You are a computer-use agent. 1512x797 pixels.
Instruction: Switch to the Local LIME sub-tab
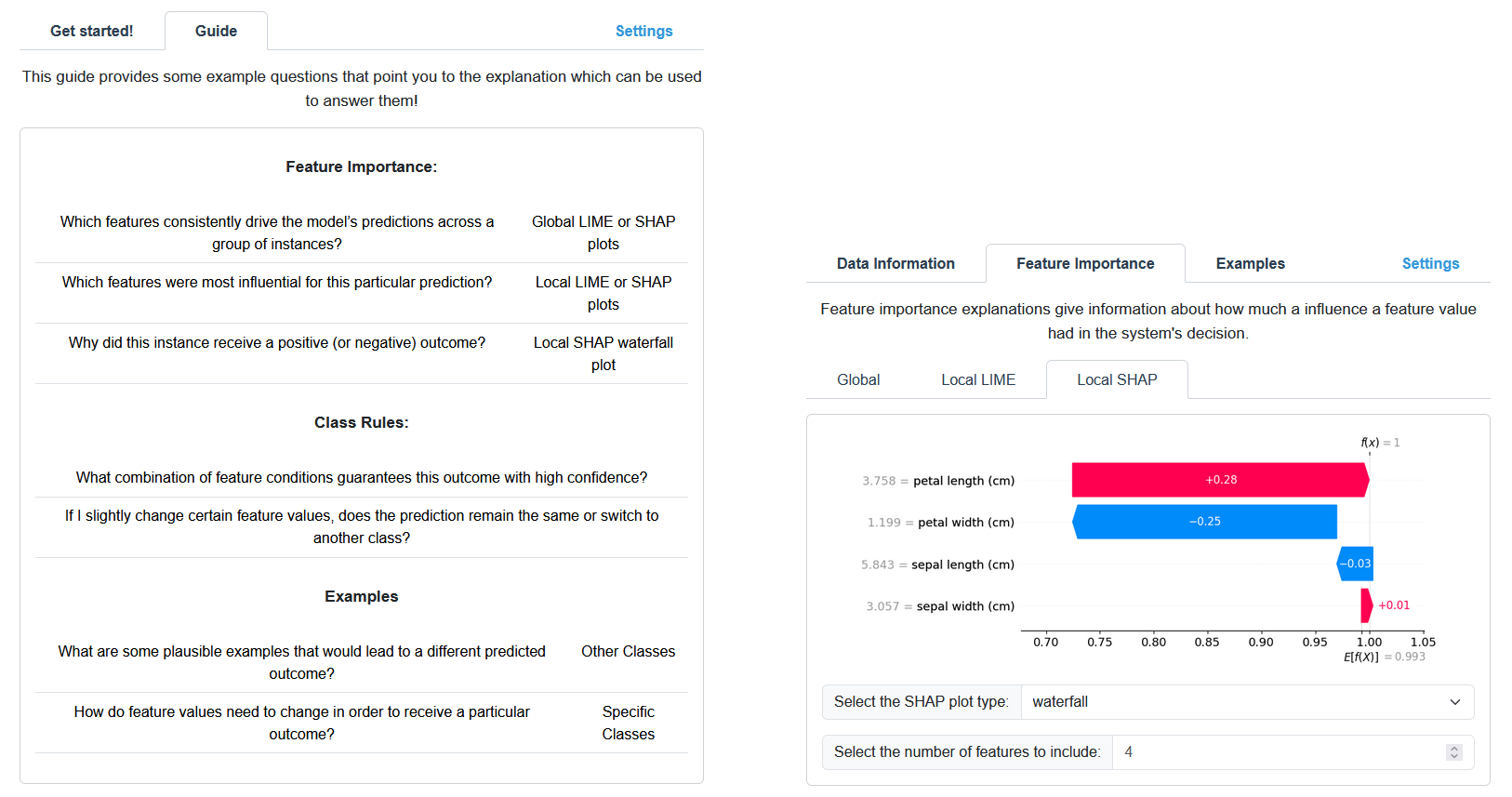click(978, 379)
